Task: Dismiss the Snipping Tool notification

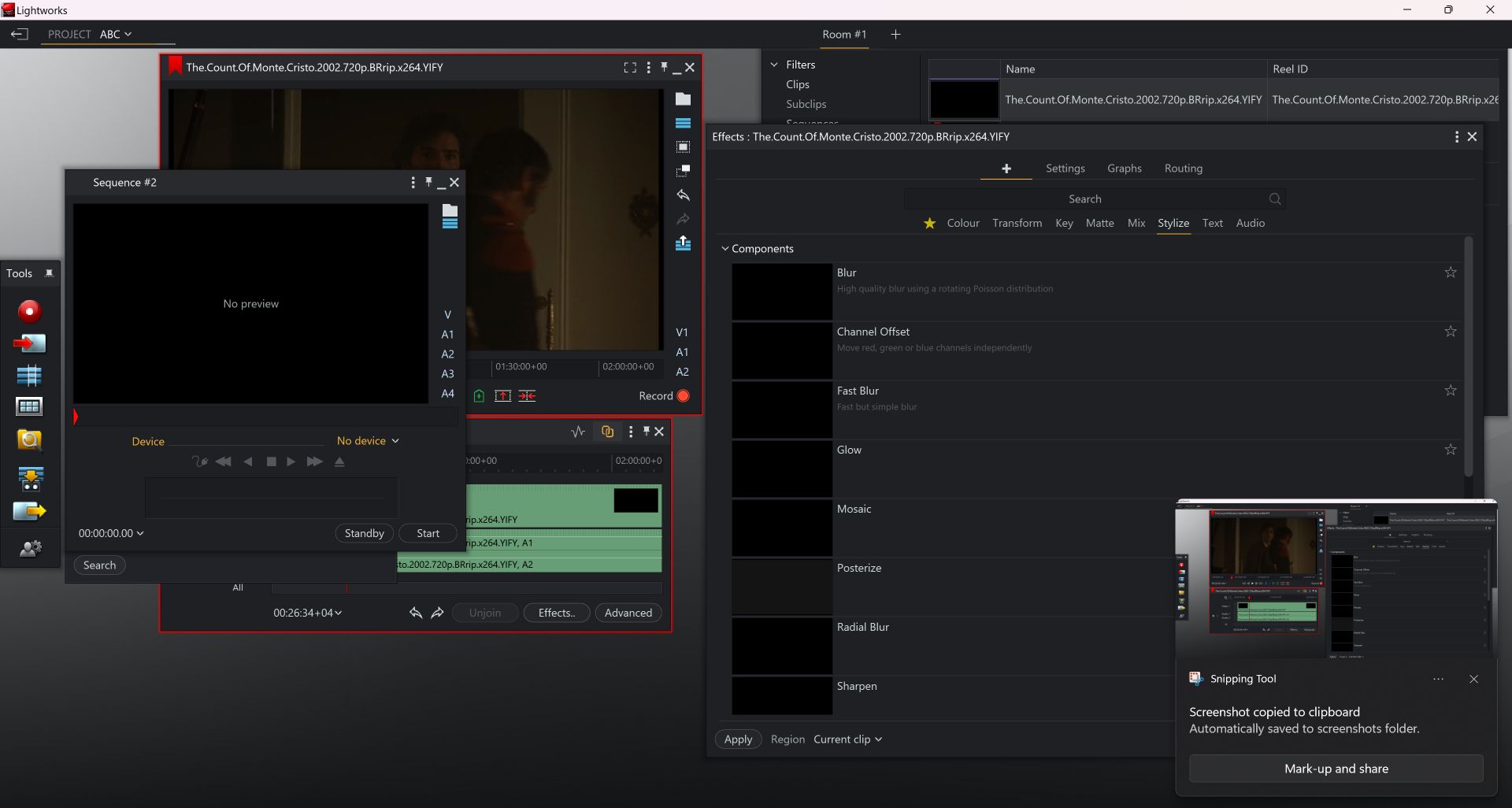Action: [x=1473, y=679]
